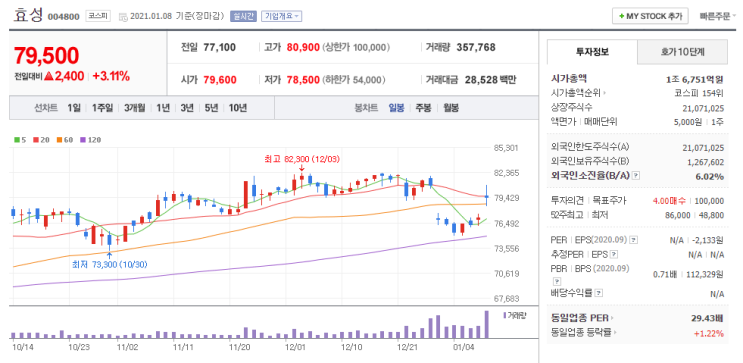Select the 주봉 candle chart
Viewport: 743px width, 363px height.
[x=423, y=108]
